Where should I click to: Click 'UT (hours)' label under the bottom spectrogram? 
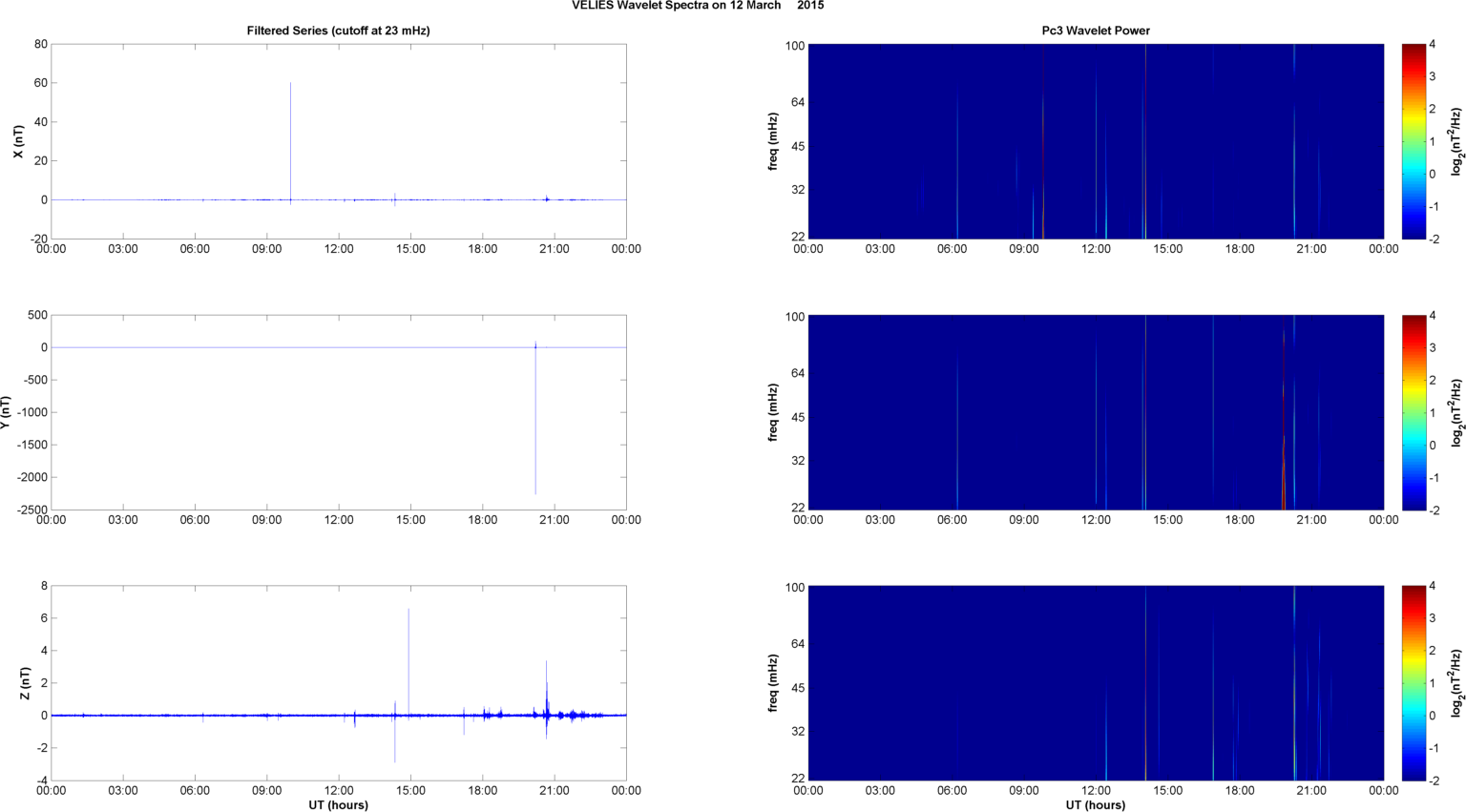[1096, 805]
